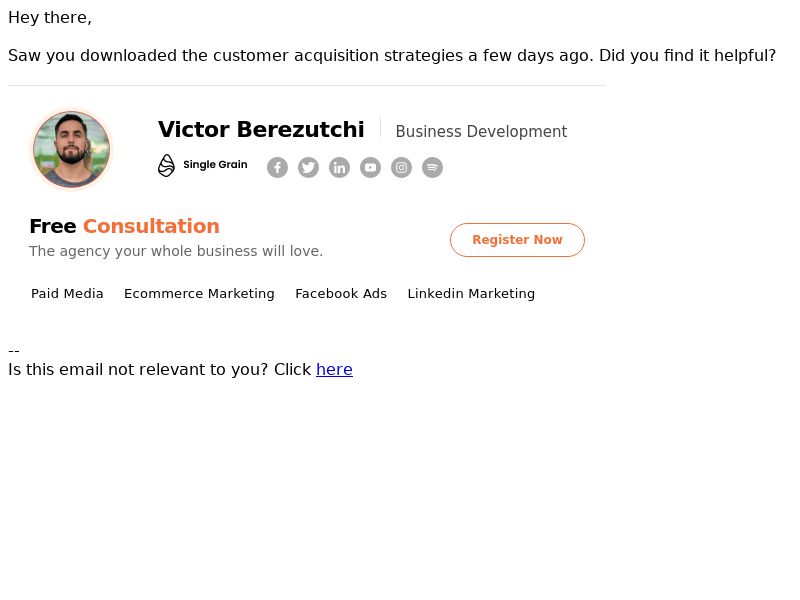Click the Single Grain company name text
Viewport: 800px width, 600px height.
click(x=215, y=164)
